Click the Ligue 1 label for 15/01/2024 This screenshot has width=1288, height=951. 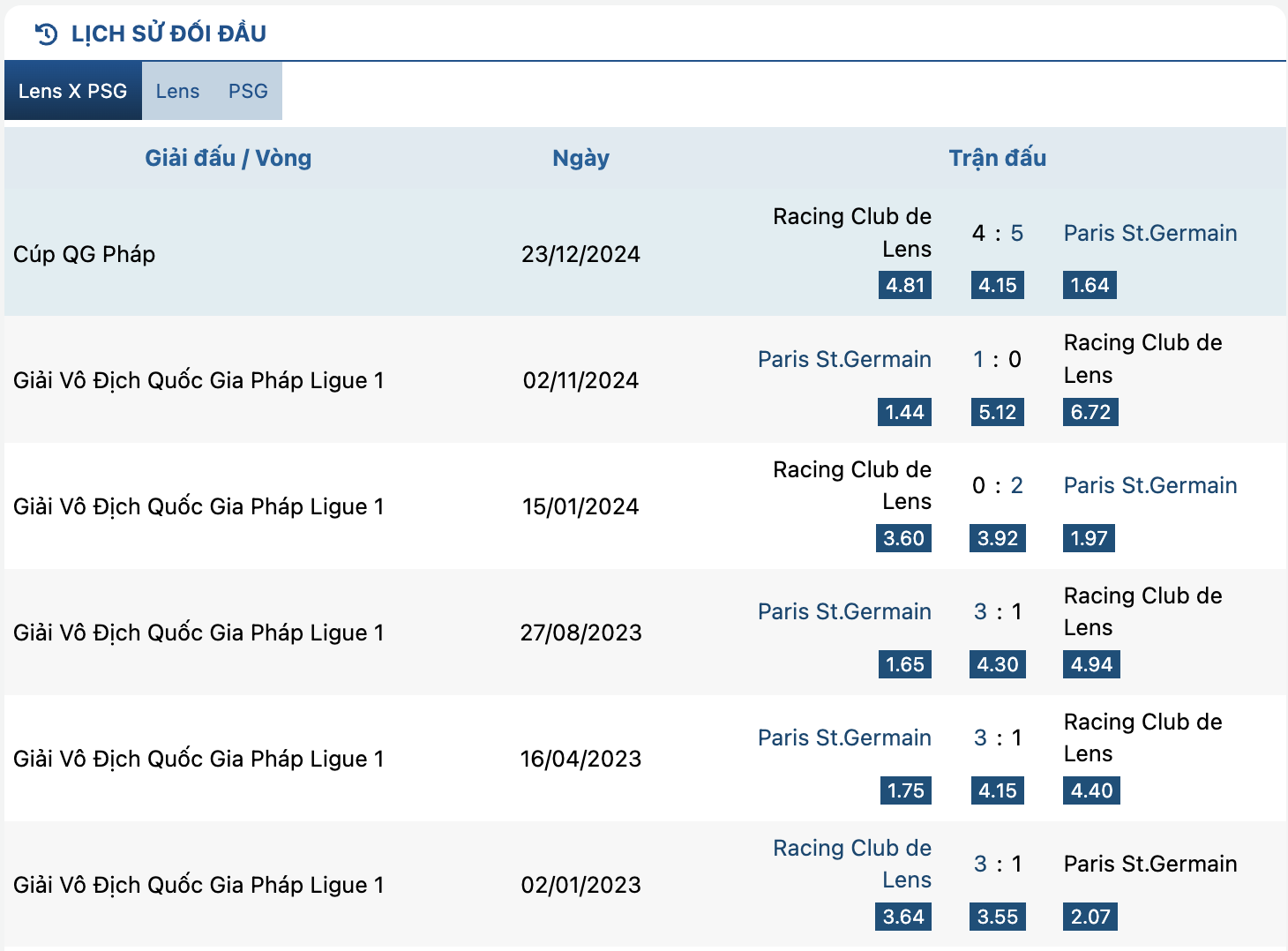click(x=199, y=506)
